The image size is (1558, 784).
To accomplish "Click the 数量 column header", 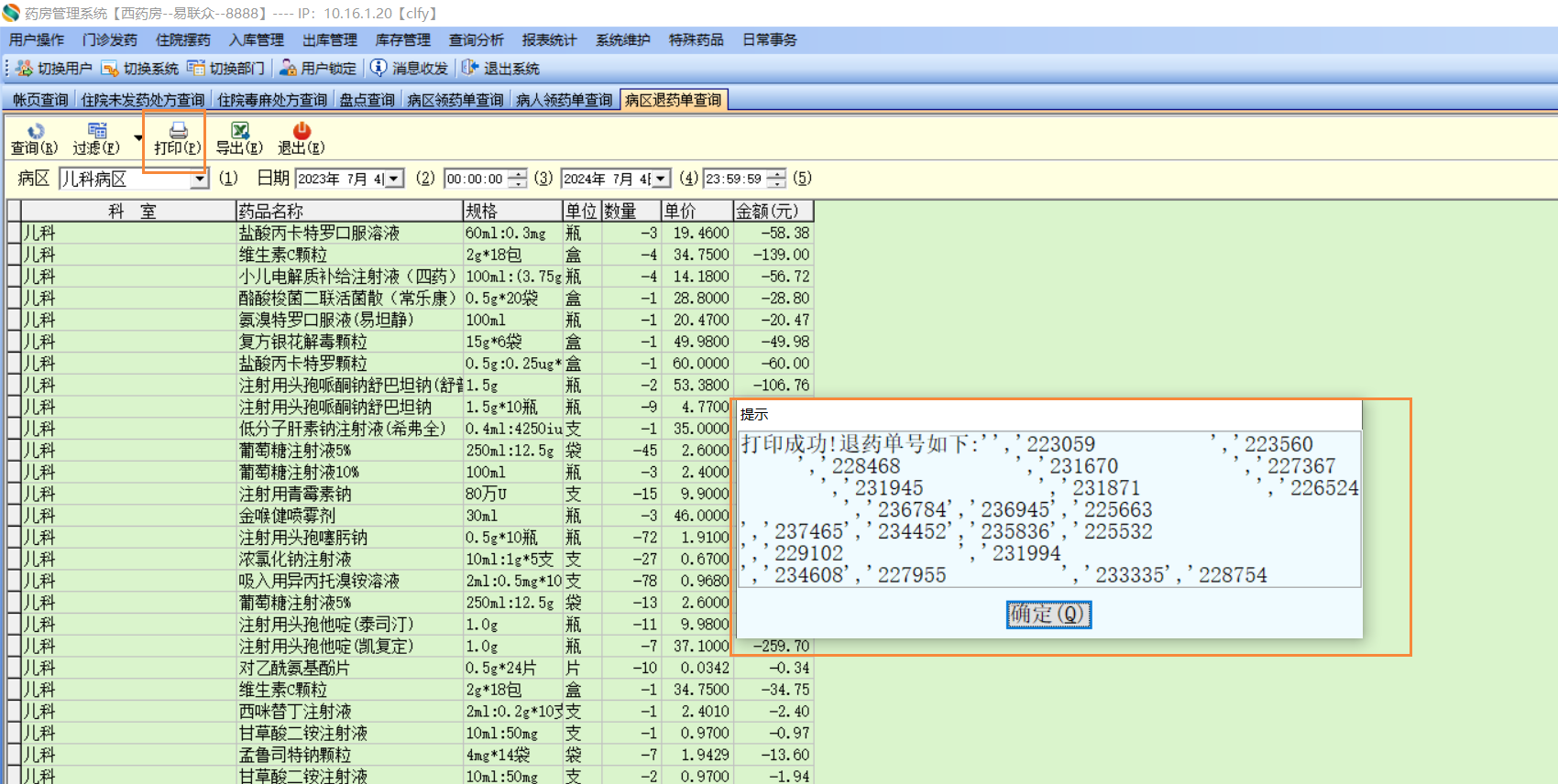I will 631,212.
